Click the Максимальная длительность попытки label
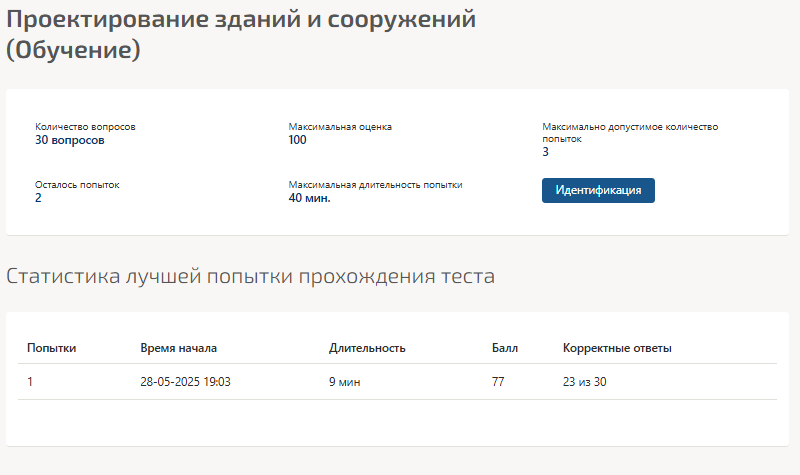This screenshot has height=475, width=800. pos(375,185)
